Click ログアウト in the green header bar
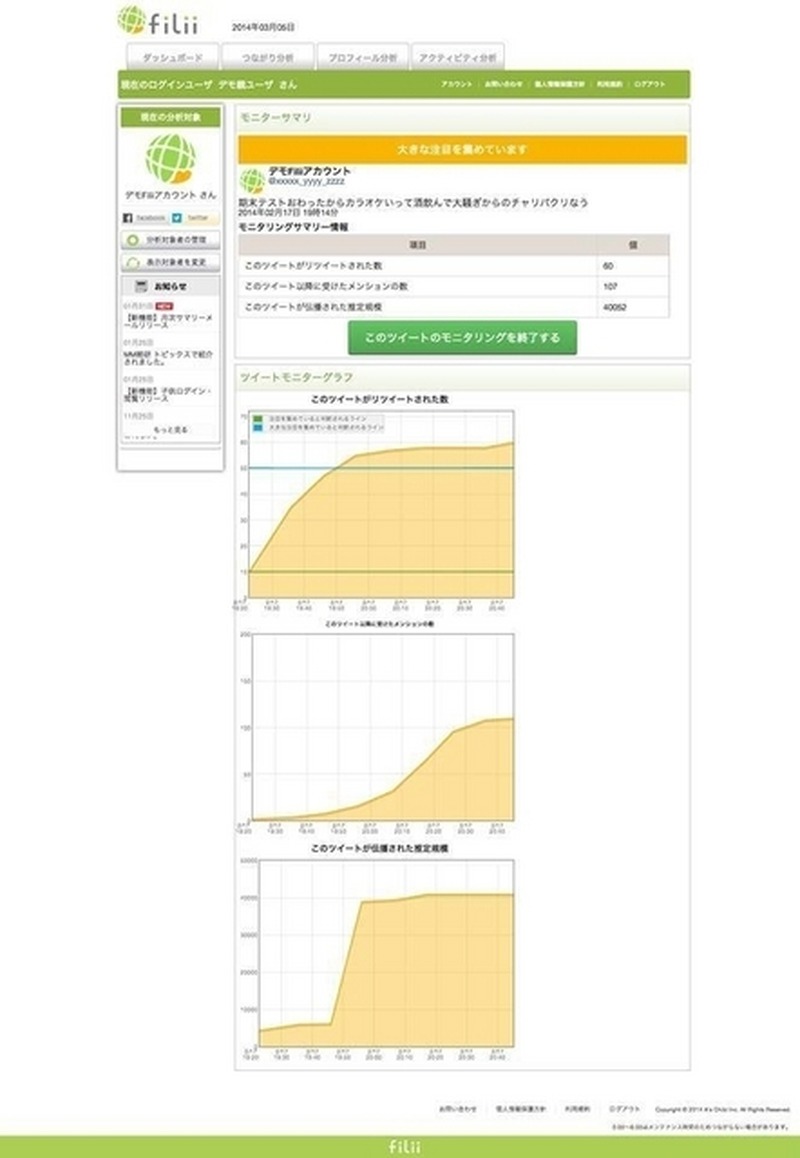Viewport: 800px width, 1158px height. coord(649,85)
